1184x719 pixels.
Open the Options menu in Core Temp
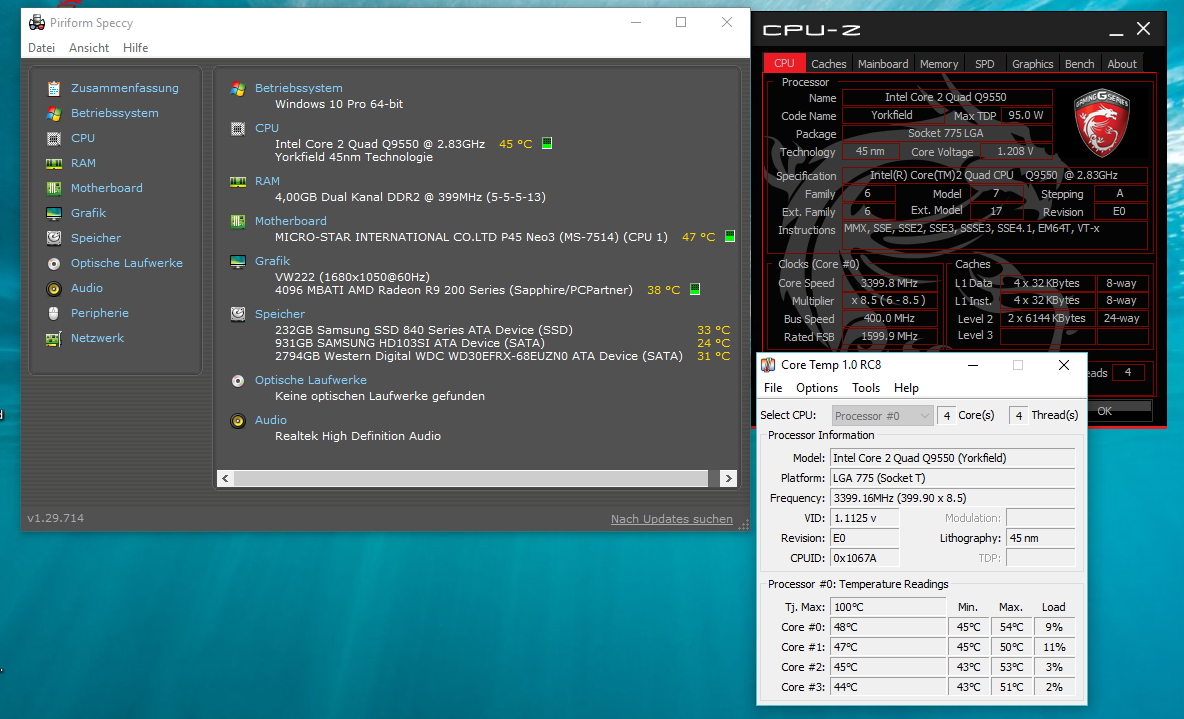(817, 387)
